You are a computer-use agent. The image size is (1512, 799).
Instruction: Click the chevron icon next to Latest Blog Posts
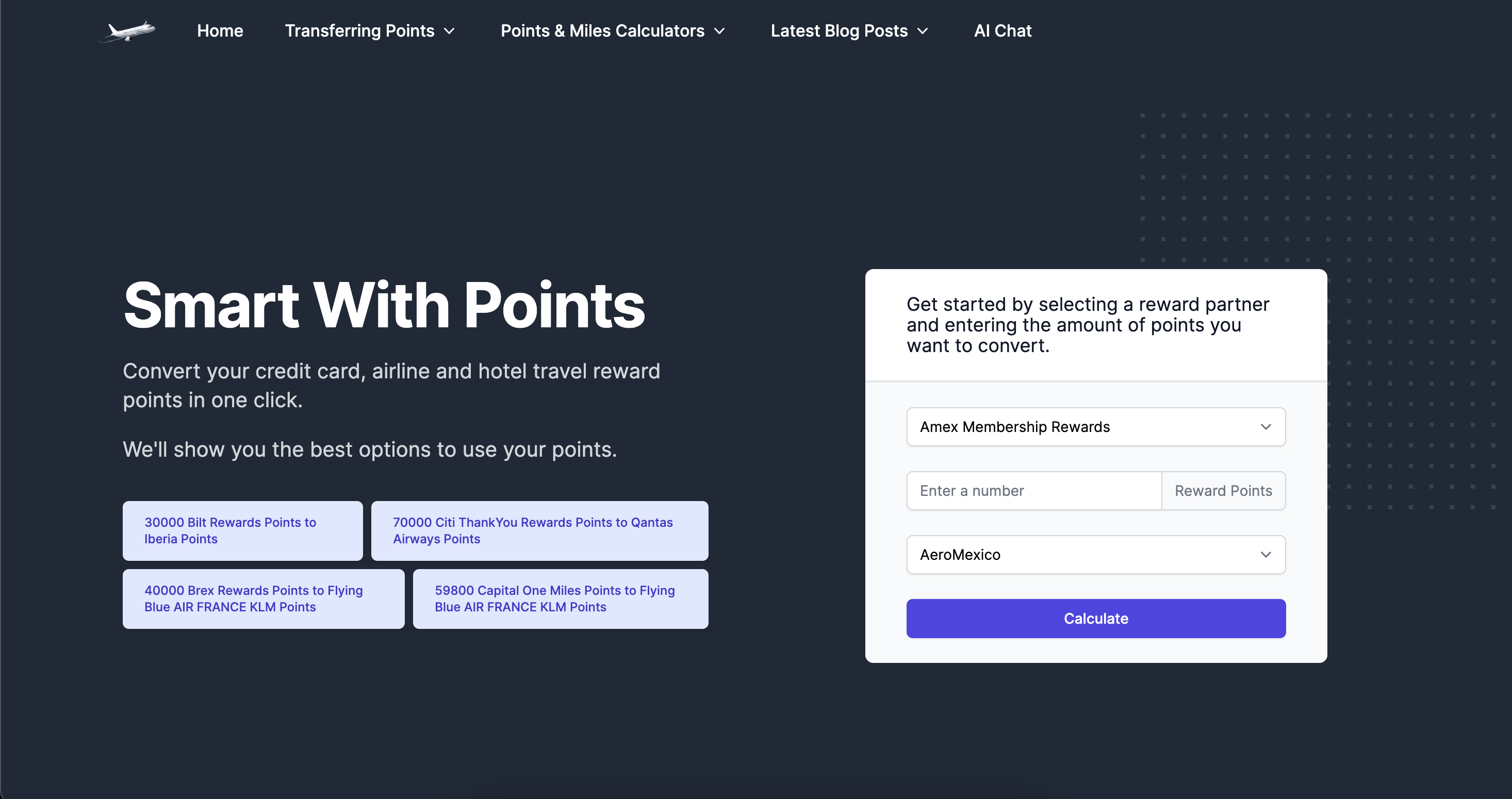point(922,31)
